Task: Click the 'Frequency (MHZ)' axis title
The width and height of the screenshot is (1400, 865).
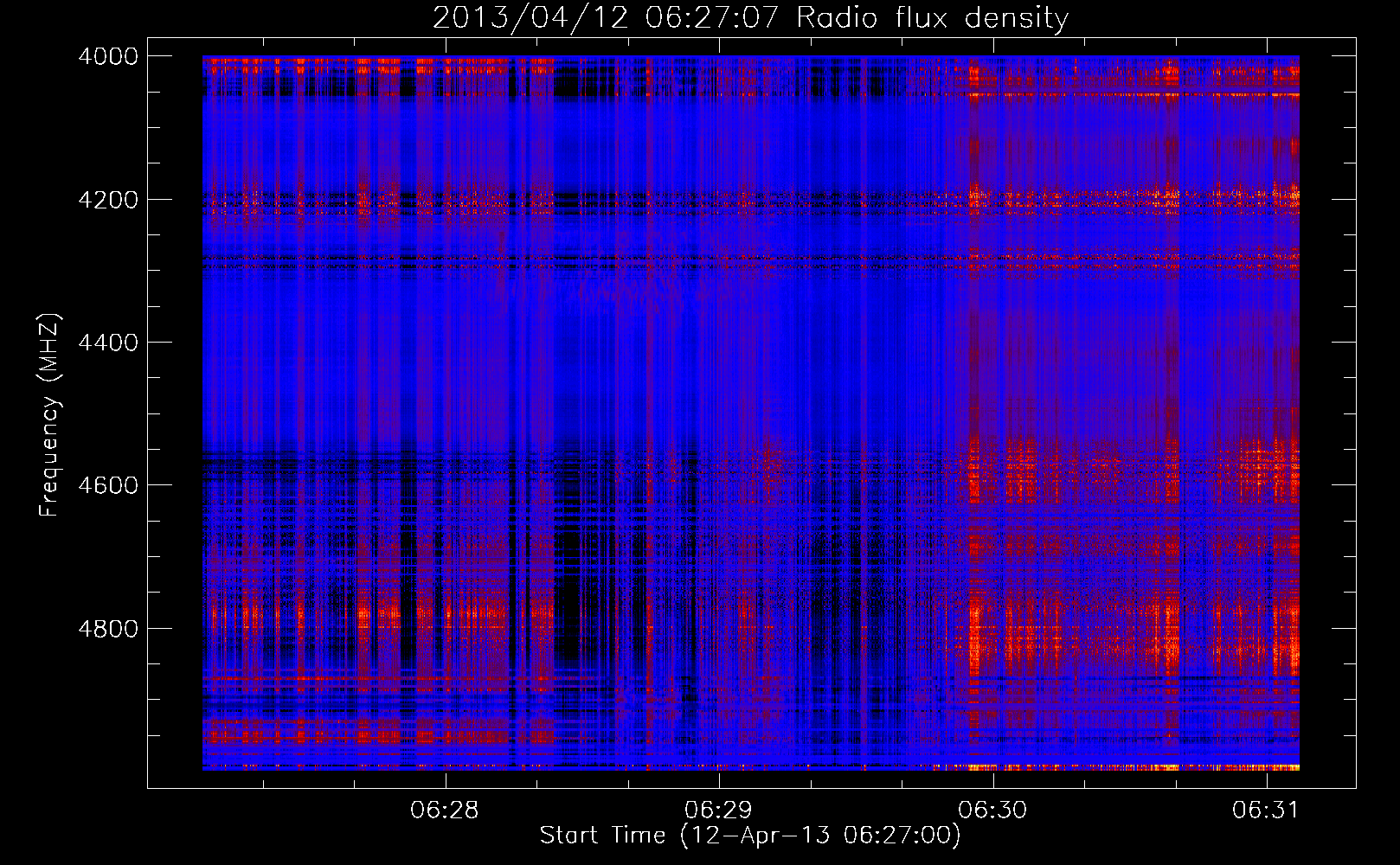Action: (50, 415)
